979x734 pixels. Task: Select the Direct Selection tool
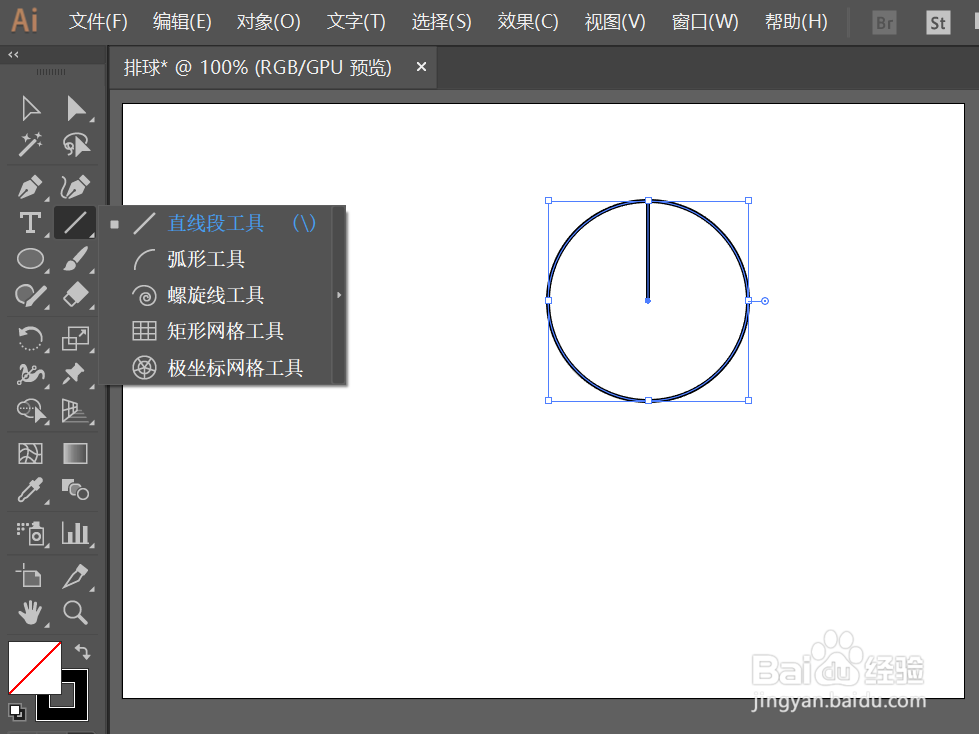(75, 107)
